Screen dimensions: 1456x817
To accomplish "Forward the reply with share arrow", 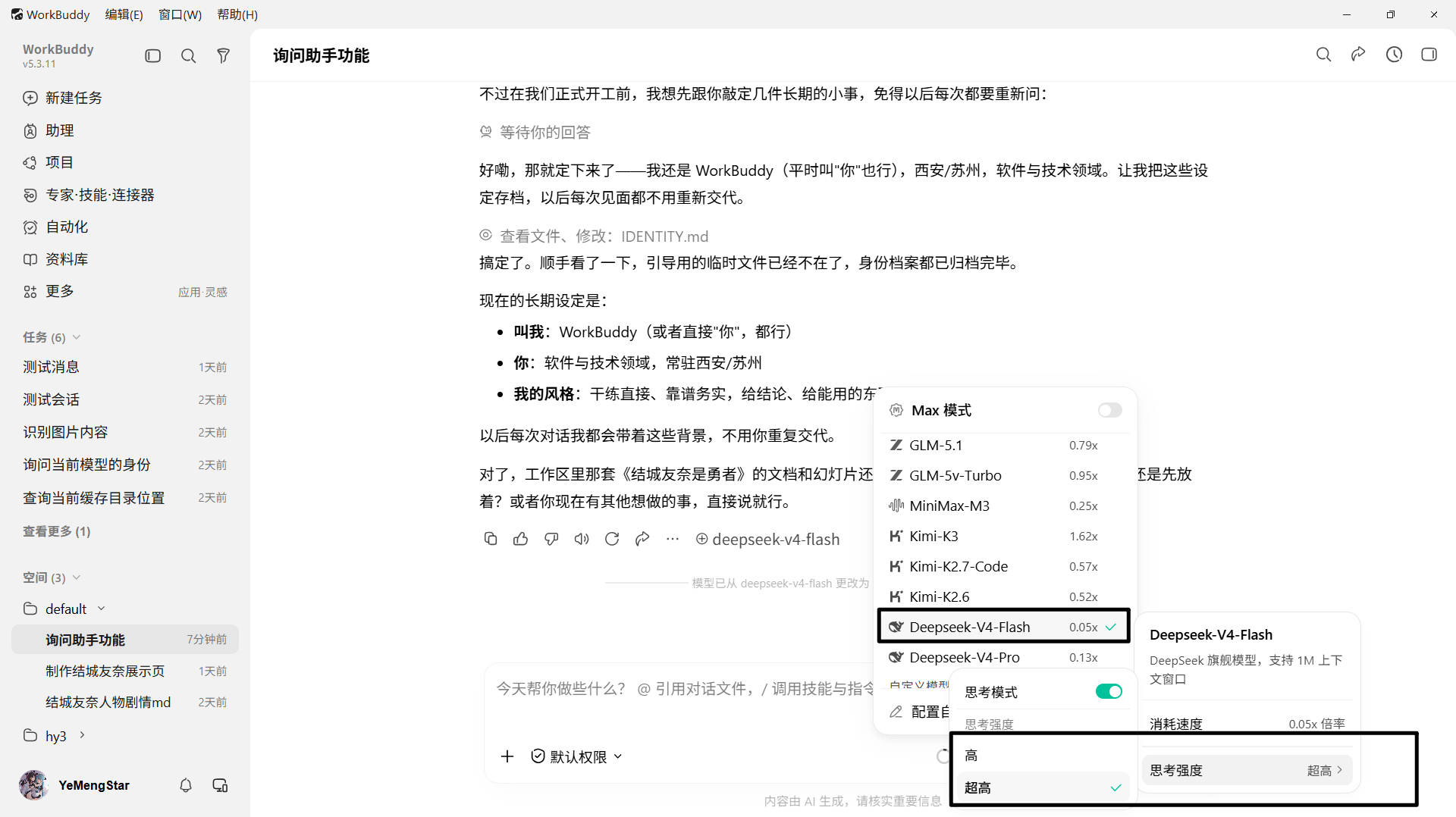I will [642, 539].
